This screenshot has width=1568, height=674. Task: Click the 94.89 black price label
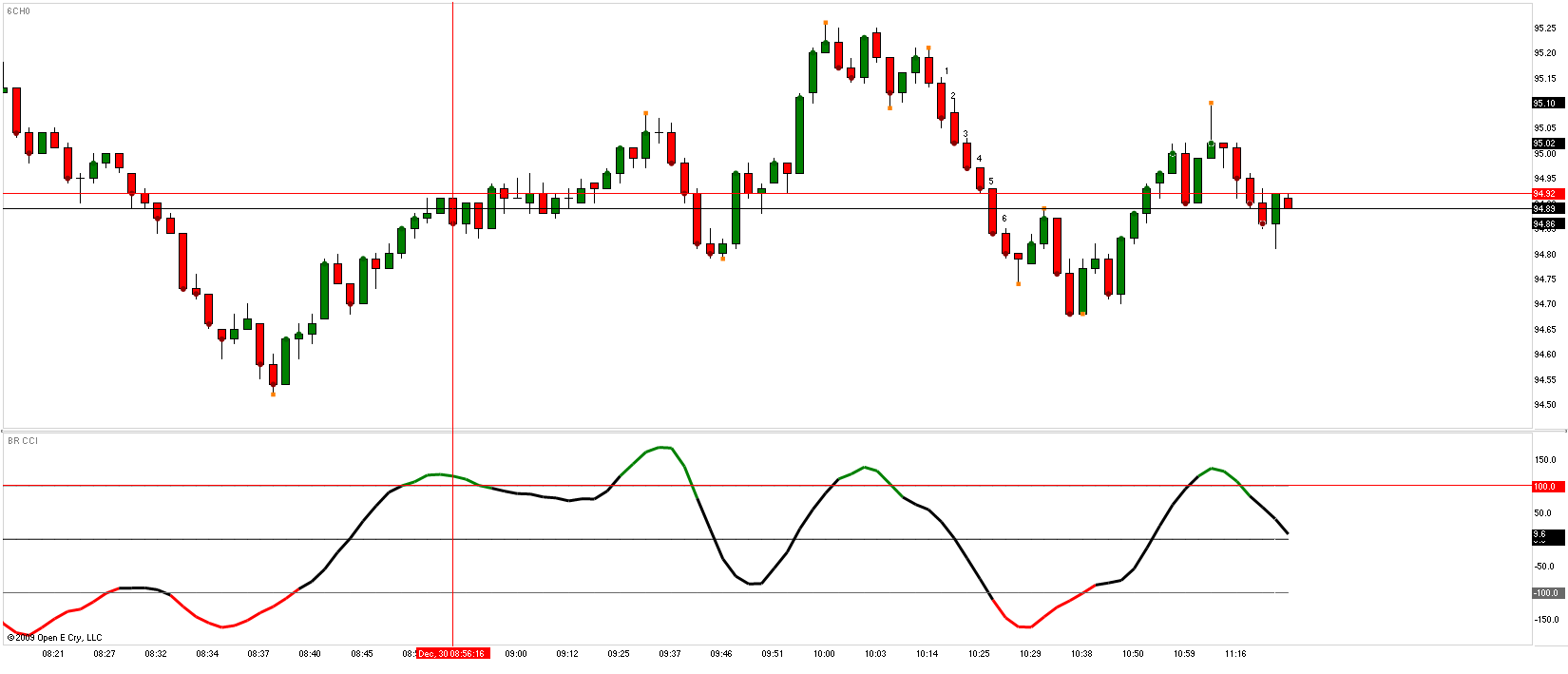[1546, 208]
